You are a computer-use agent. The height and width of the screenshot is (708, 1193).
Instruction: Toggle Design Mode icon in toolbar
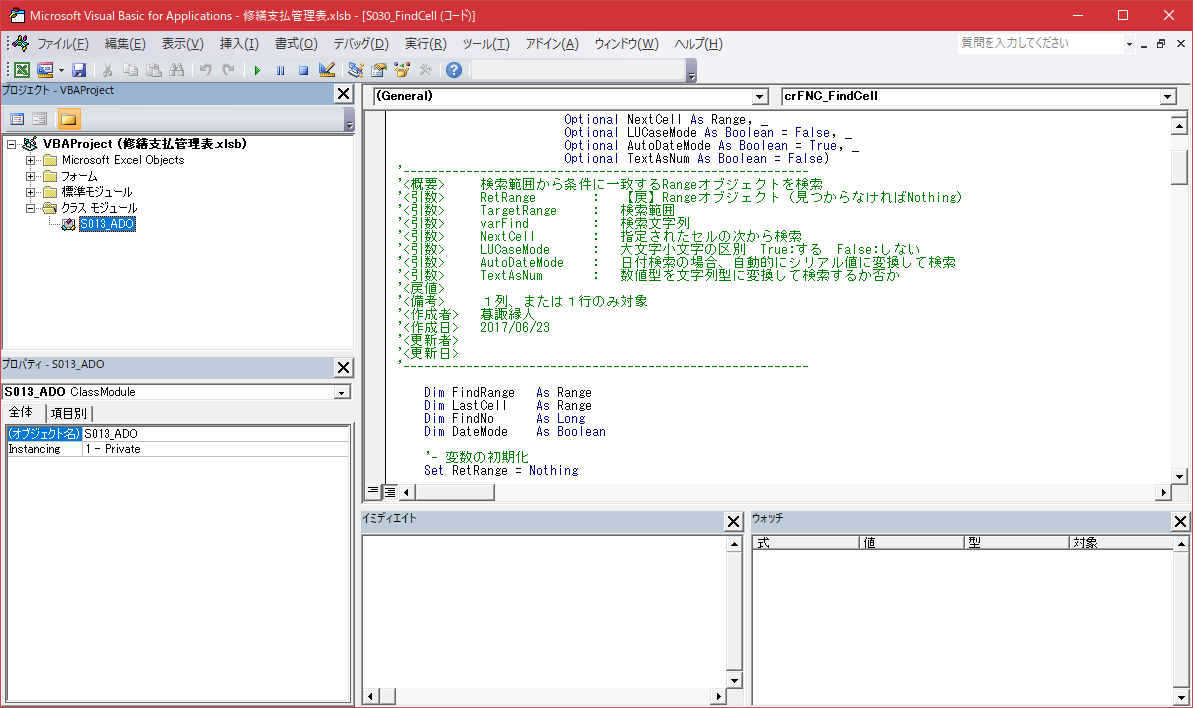(326, 70)
